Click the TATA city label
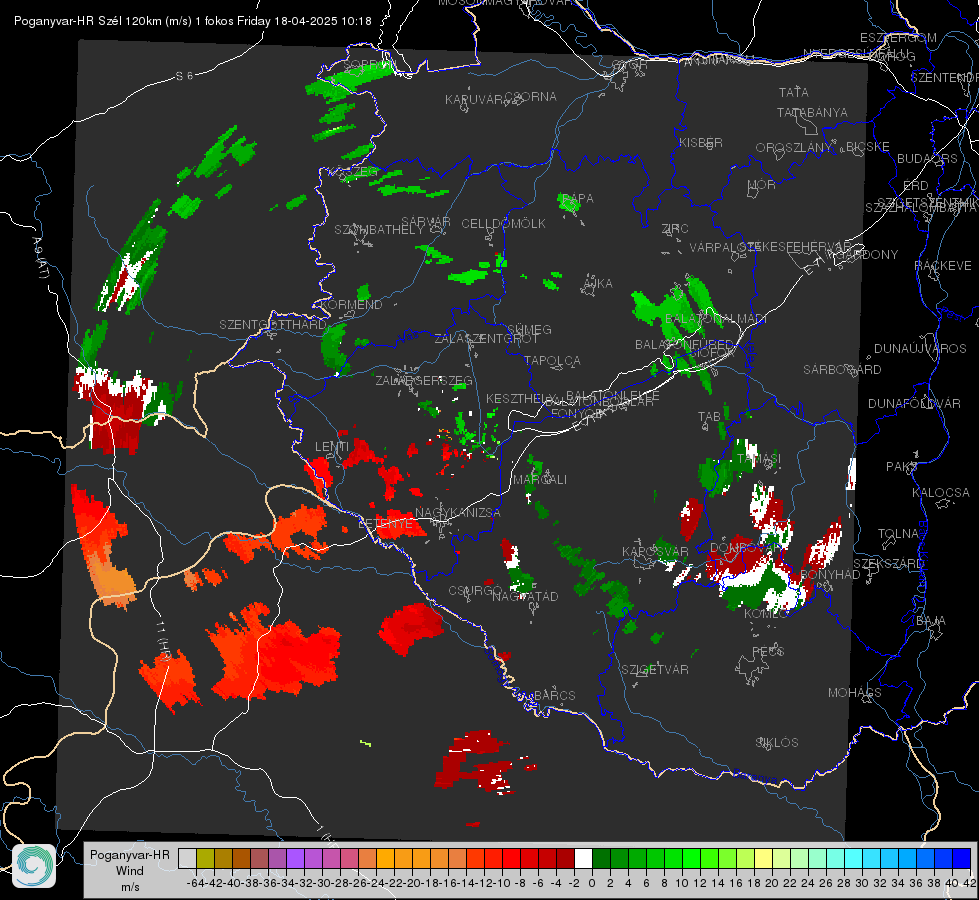Screen dimensions: 979x900 tap(794, 92)
